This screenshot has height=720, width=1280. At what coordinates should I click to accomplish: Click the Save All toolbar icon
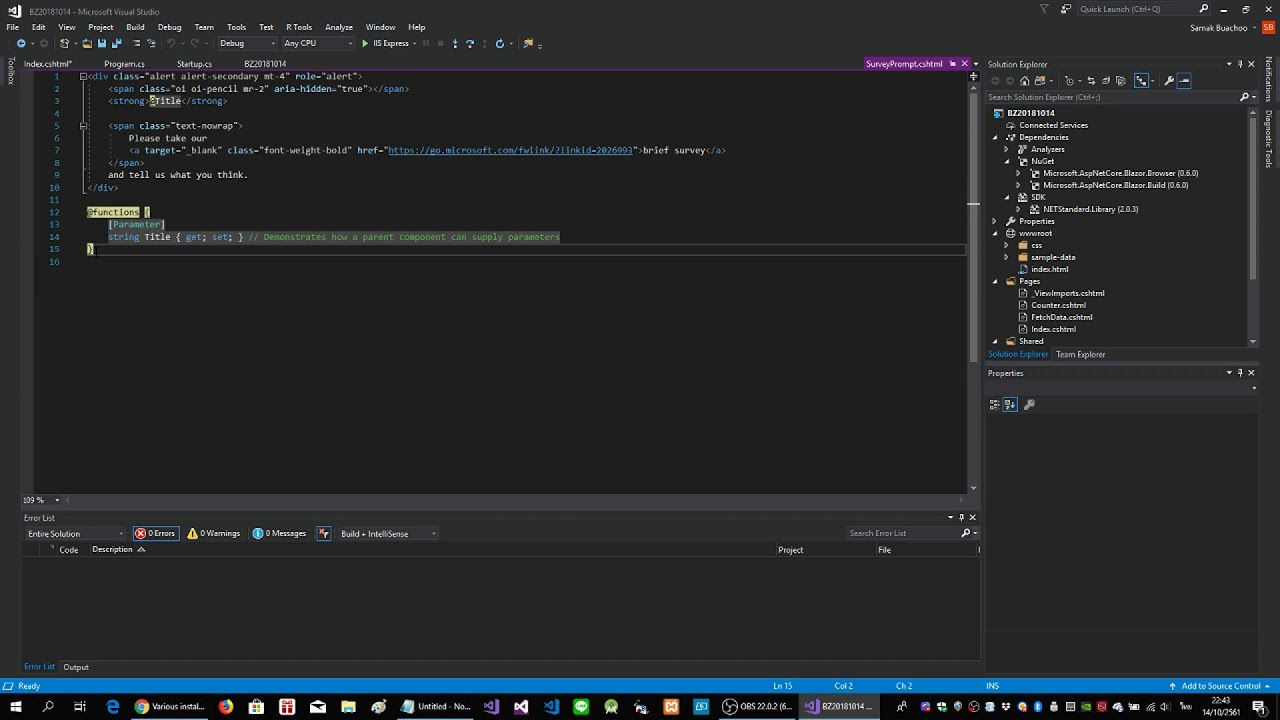[117, 43]
